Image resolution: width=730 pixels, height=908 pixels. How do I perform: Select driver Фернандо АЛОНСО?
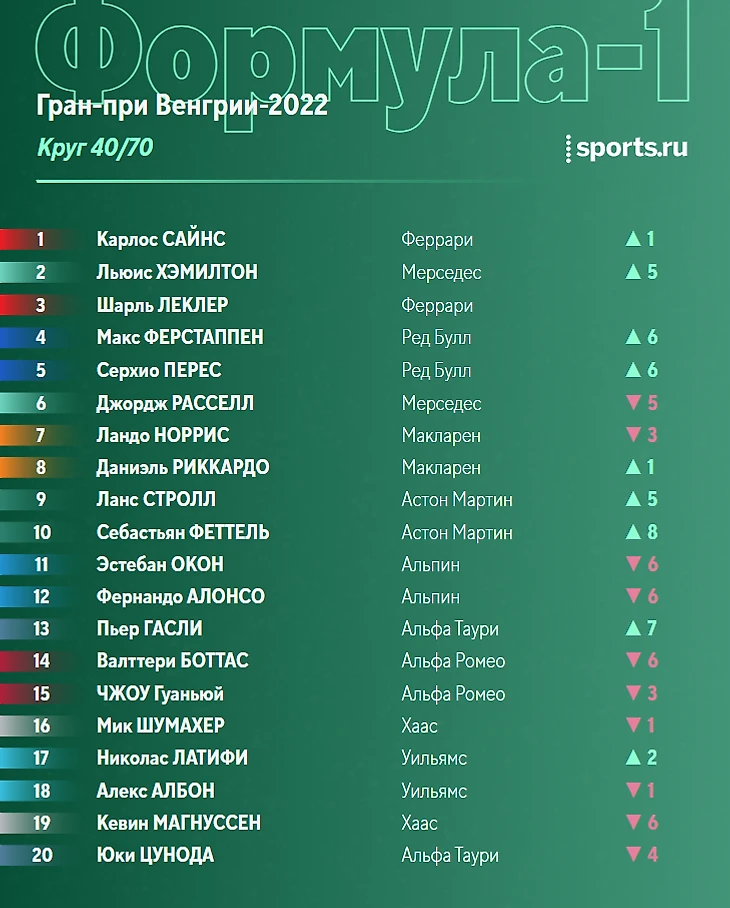click(181, 596)
